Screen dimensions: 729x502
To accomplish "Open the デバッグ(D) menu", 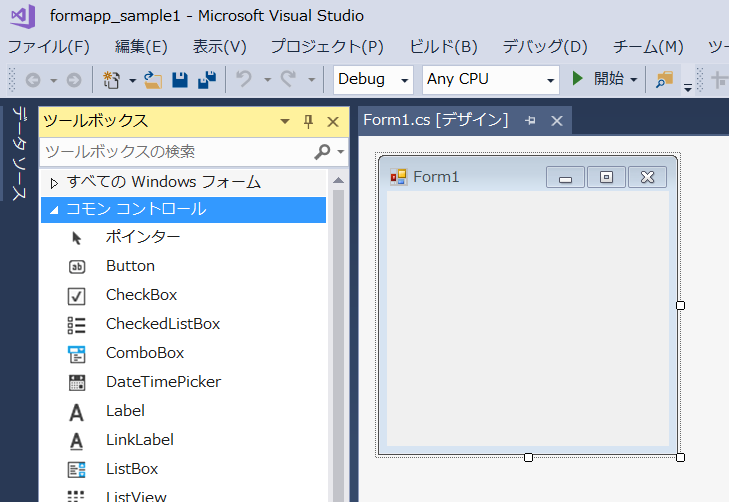I will click(545, 46).
